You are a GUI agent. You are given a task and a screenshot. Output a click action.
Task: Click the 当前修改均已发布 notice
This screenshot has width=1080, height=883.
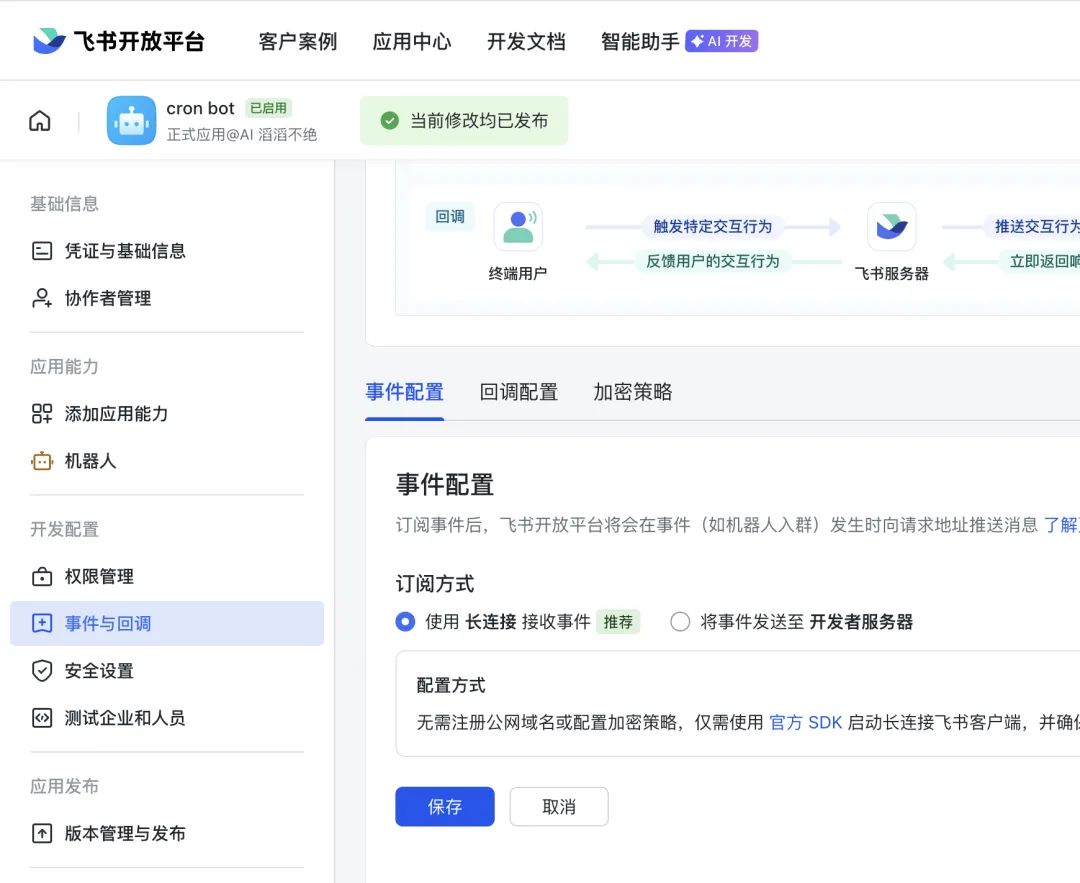(x=464, y=121)
